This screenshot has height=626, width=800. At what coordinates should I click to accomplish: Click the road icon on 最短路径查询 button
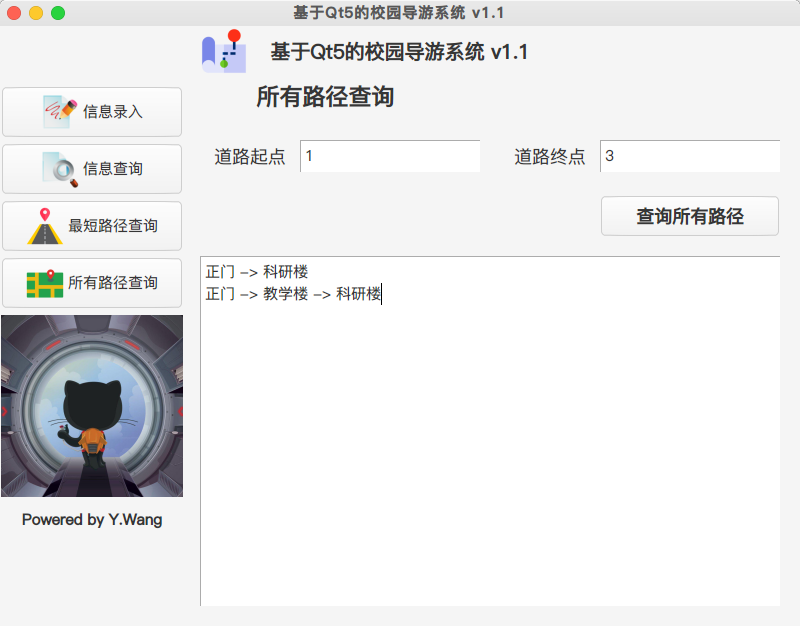click(45, 226)
